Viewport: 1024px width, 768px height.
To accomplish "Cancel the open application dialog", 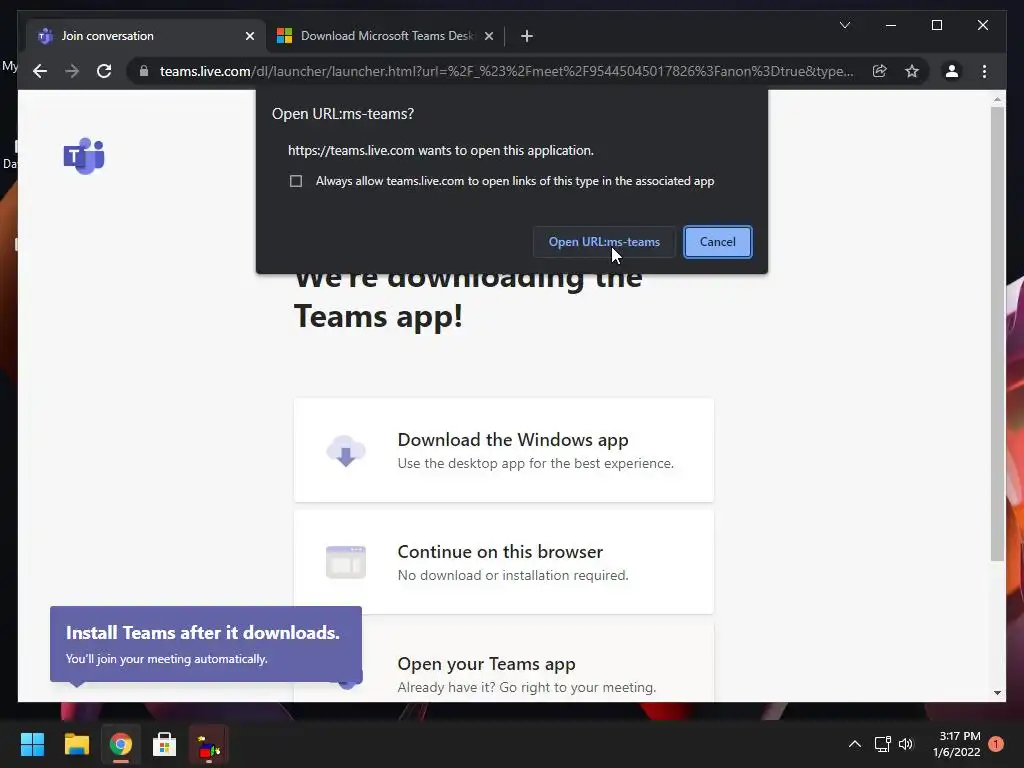I will coord(718,242).
